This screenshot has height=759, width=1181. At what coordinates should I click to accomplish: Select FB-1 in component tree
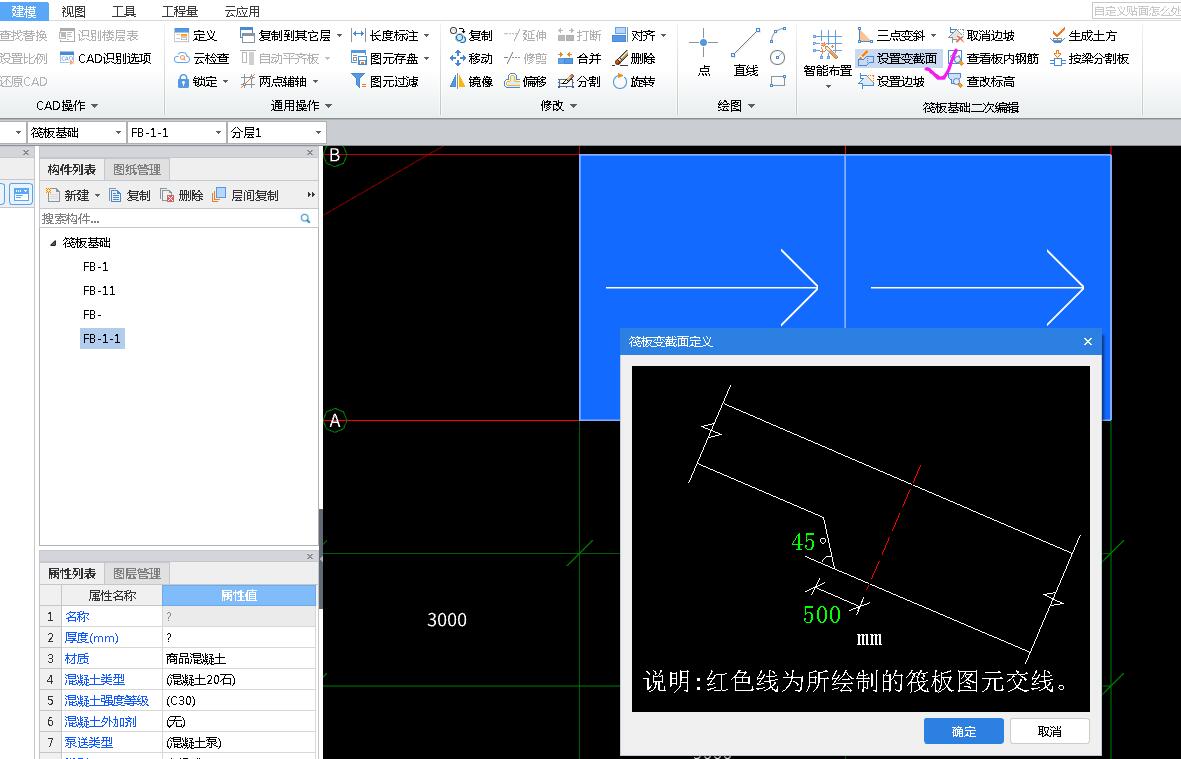pos(96,267)
